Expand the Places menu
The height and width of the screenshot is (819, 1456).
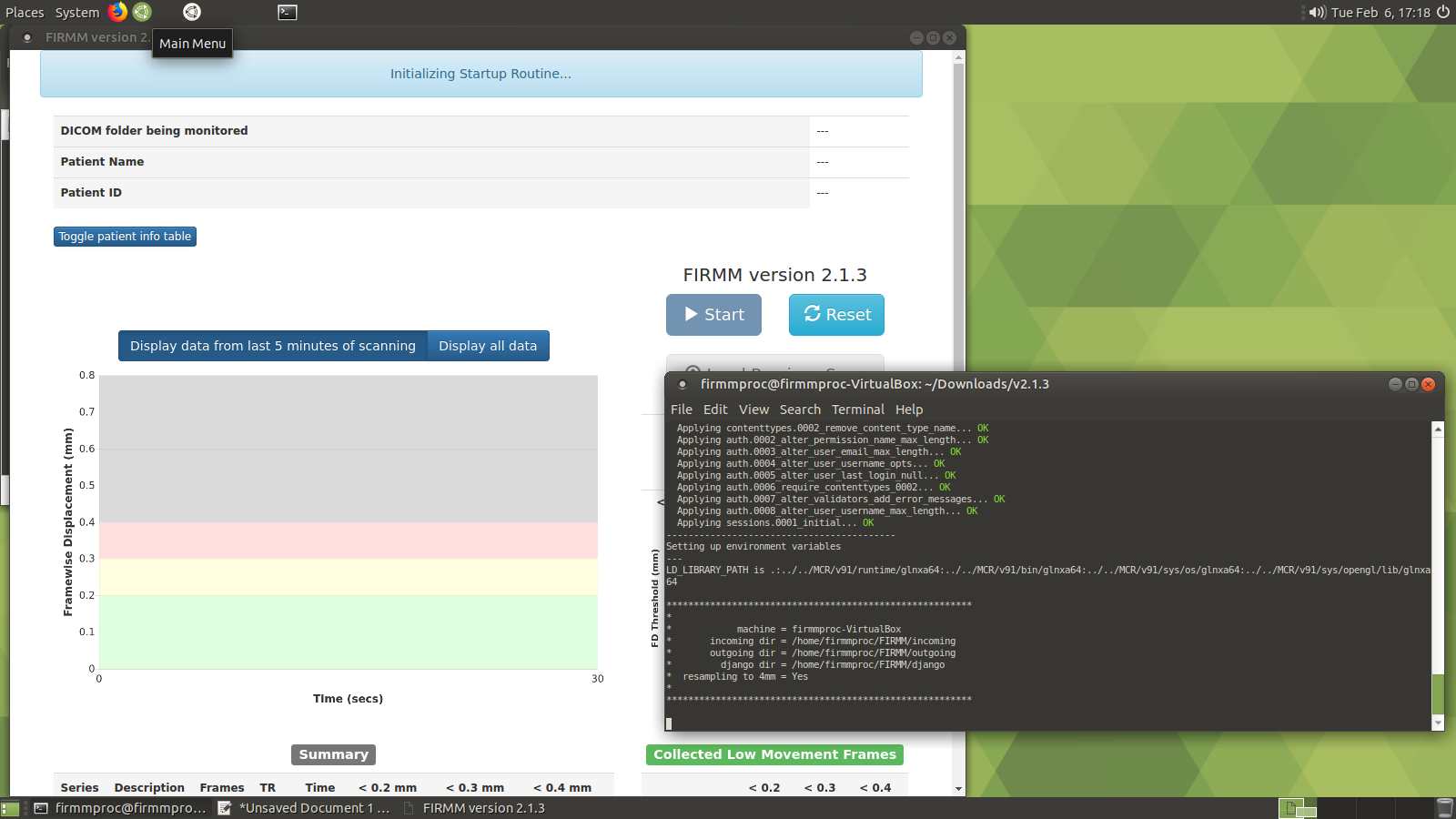click(x=25, y=13)
